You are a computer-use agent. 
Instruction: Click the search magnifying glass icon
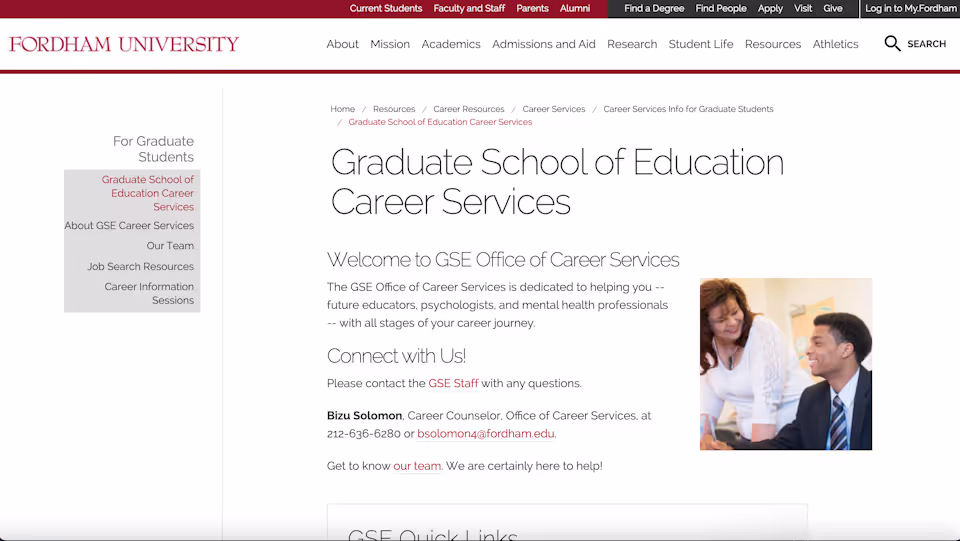[x=892, y=43]
